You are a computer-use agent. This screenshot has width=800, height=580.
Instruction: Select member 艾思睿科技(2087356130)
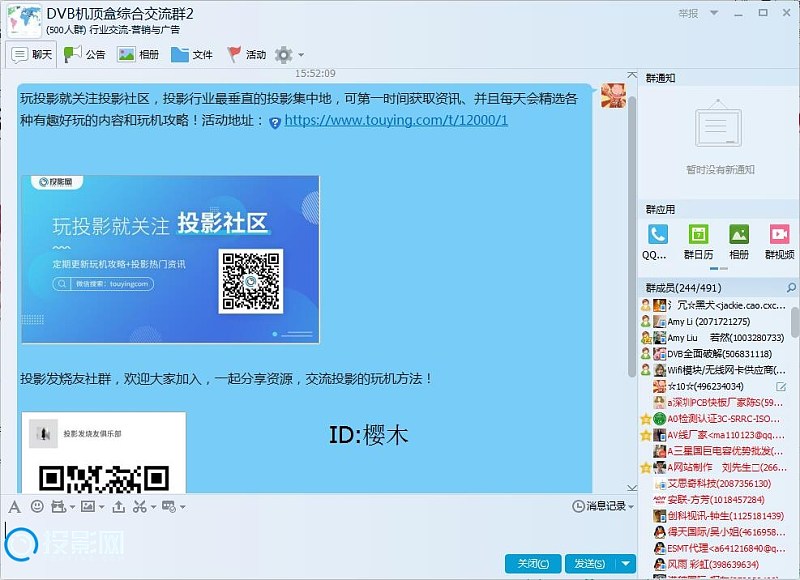(714, 484)
